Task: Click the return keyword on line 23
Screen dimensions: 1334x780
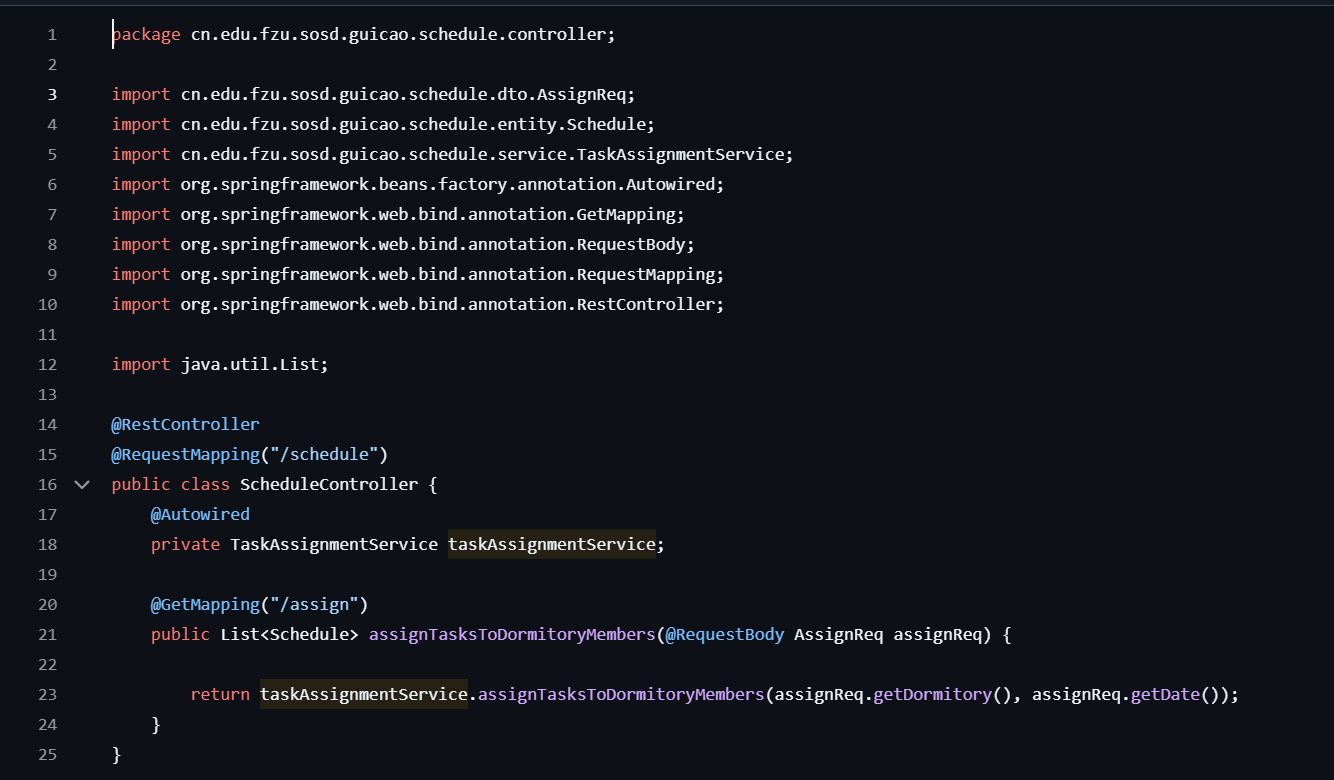Action: point(220,694)
